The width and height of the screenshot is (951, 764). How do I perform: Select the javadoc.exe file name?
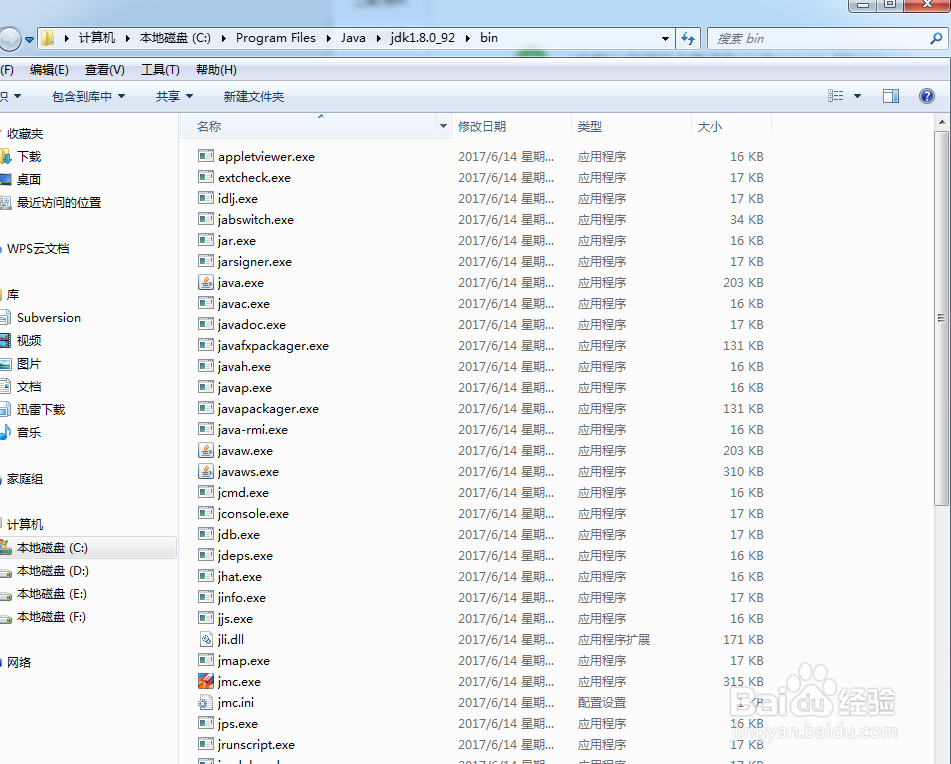[x=252, y=324]
